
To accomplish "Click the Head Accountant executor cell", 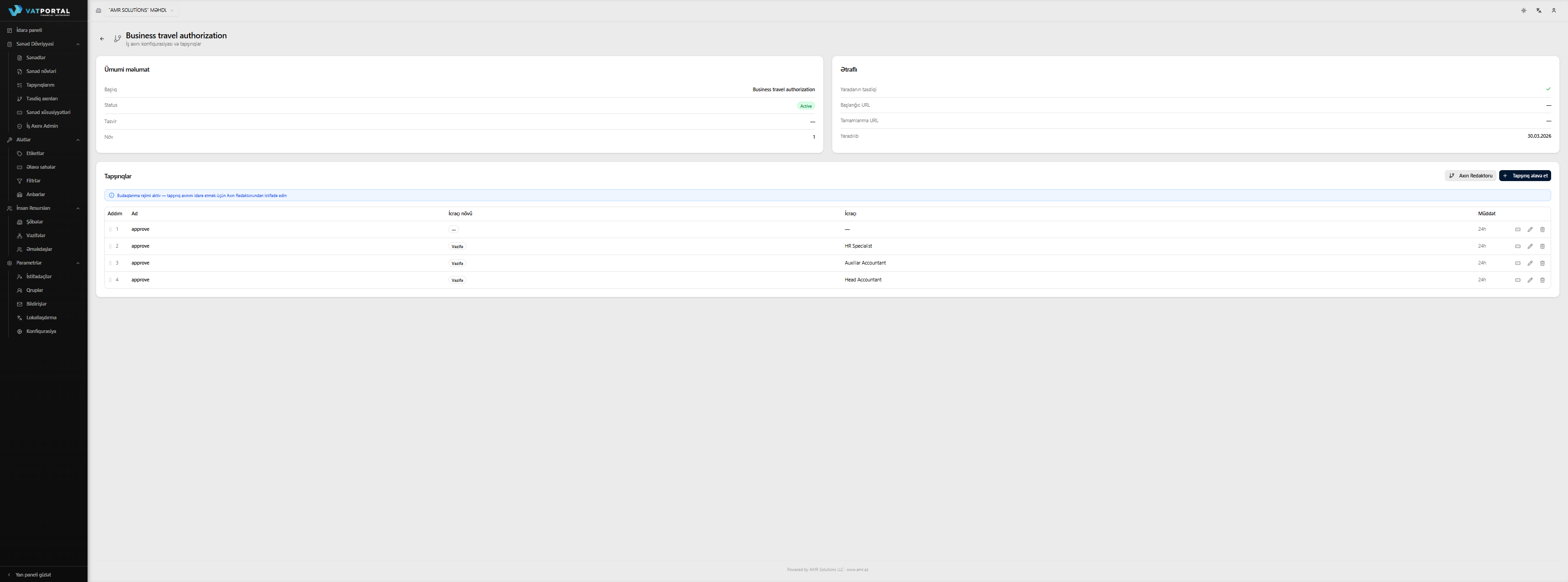I will click(x=862, y=280).
